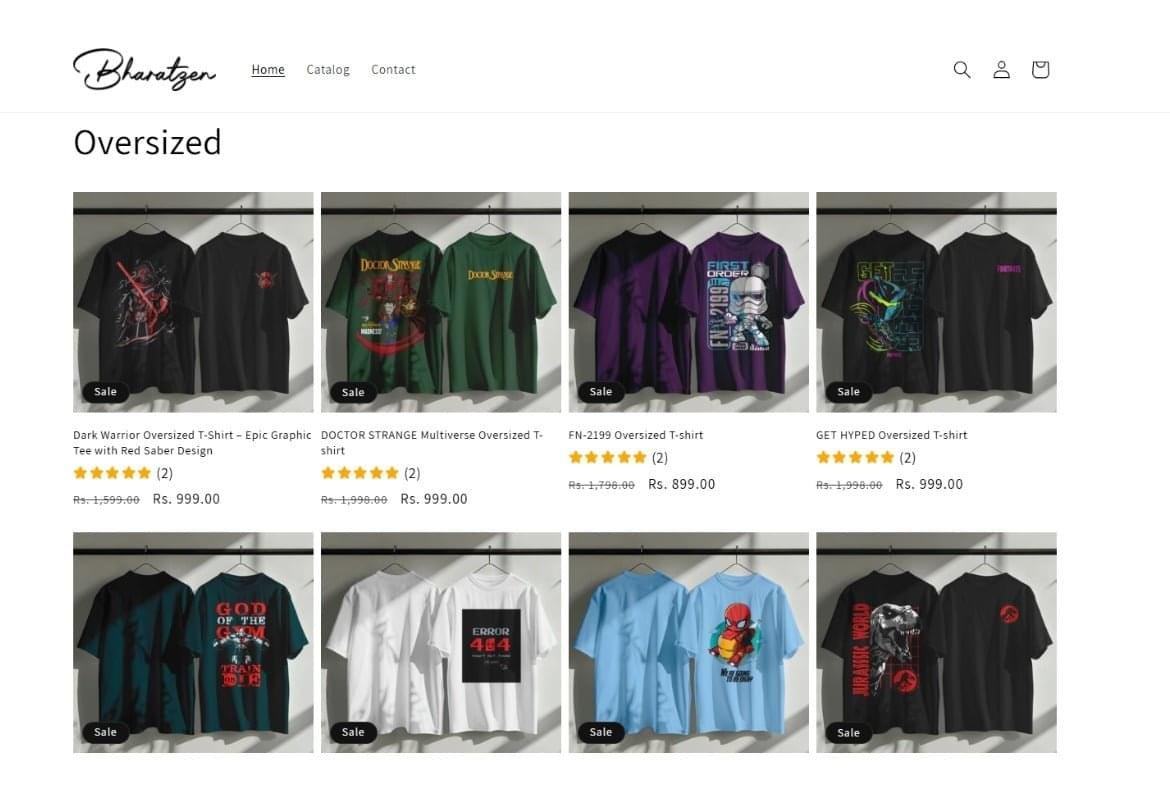This screenshot has width=1170, height=800.
Task: Click star rating under GET HYPED T-shirt
Action: coord(855,457)
